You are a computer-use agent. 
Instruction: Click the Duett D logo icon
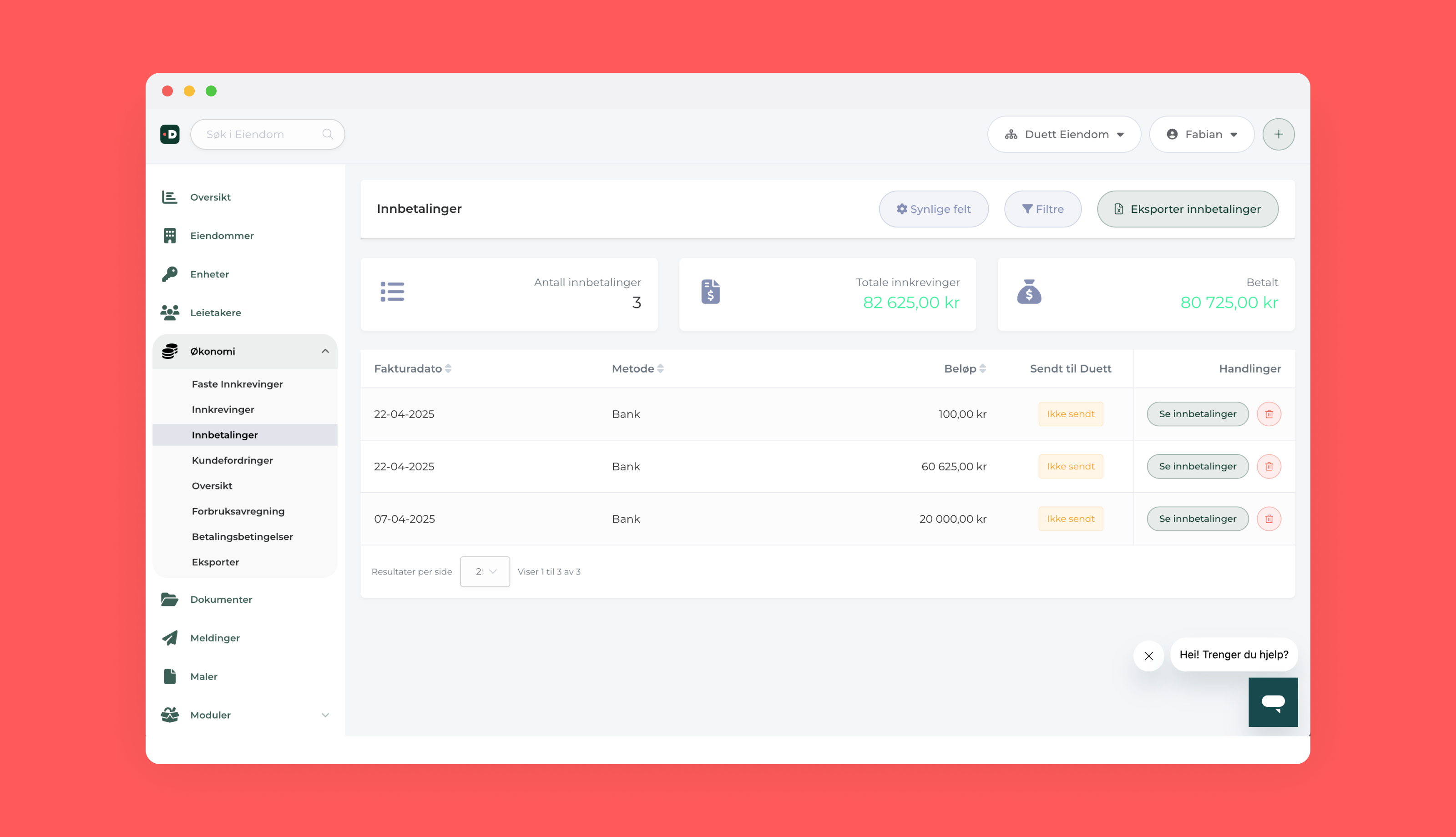(x=170, y=134)
